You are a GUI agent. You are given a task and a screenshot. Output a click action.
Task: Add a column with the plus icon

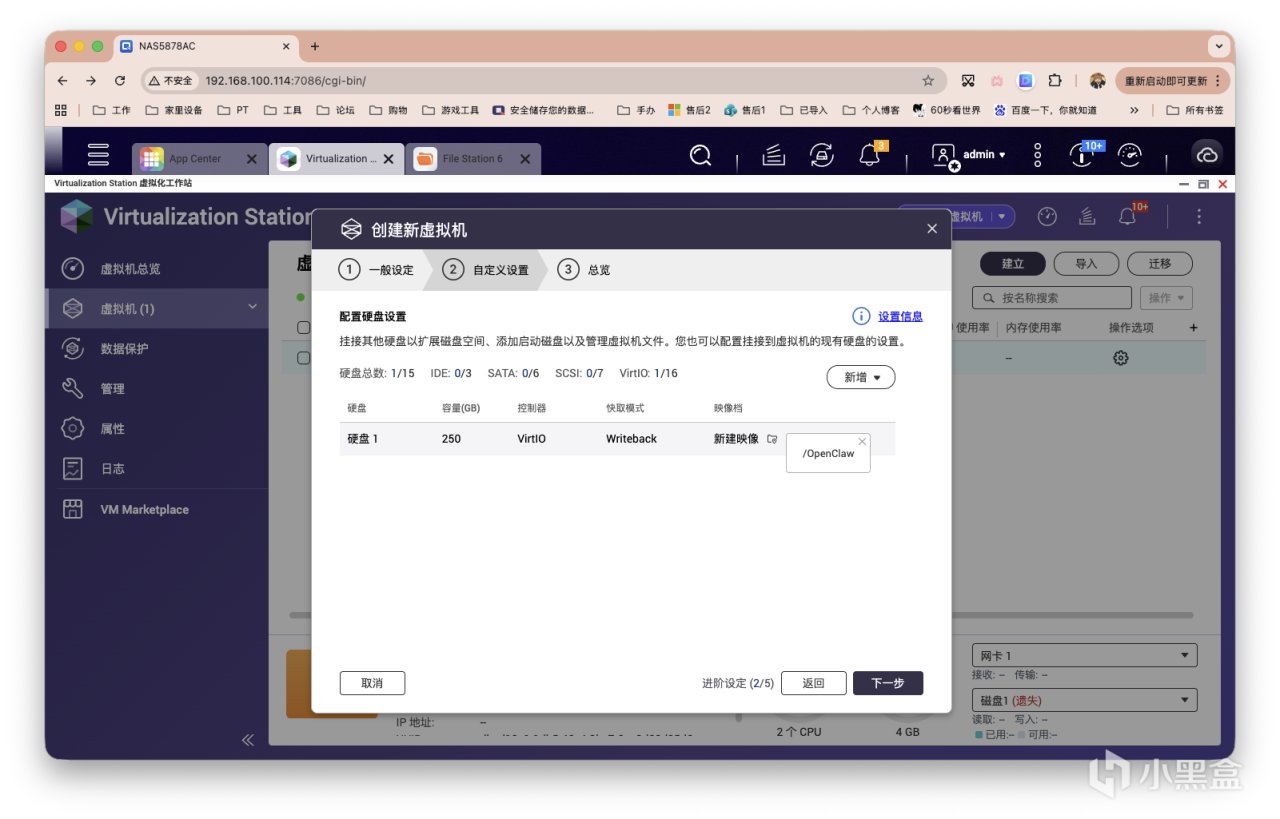pyautogui.click(x=1193, y=328)
